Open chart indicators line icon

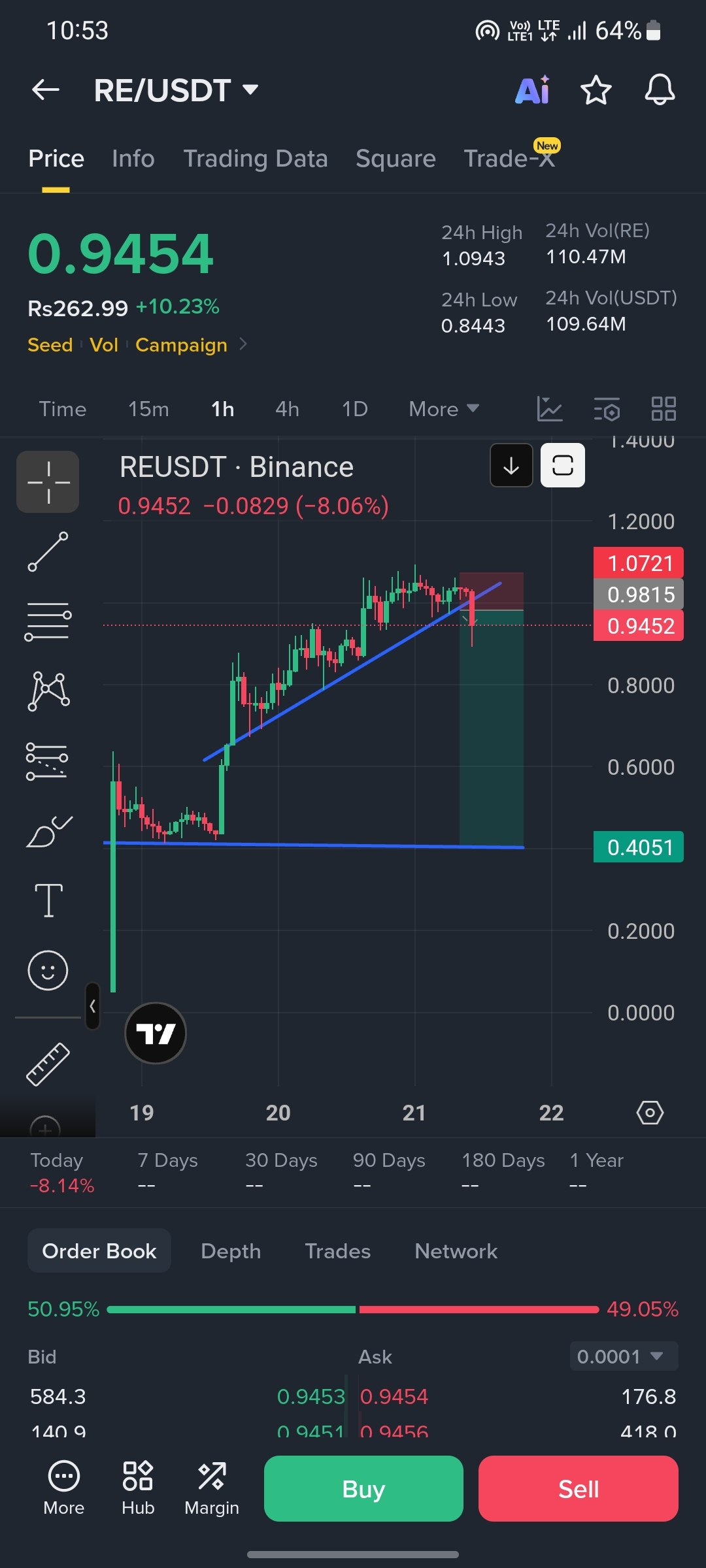(x=550, y=409)
